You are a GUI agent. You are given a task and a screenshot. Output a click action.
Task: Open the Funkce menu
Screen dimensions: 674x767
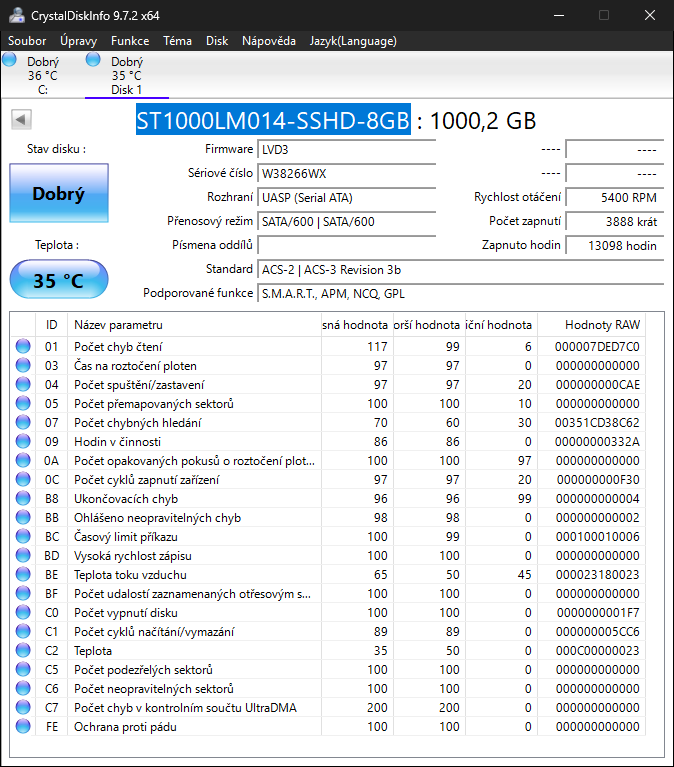pyautogui.click(x=130, y=41)
